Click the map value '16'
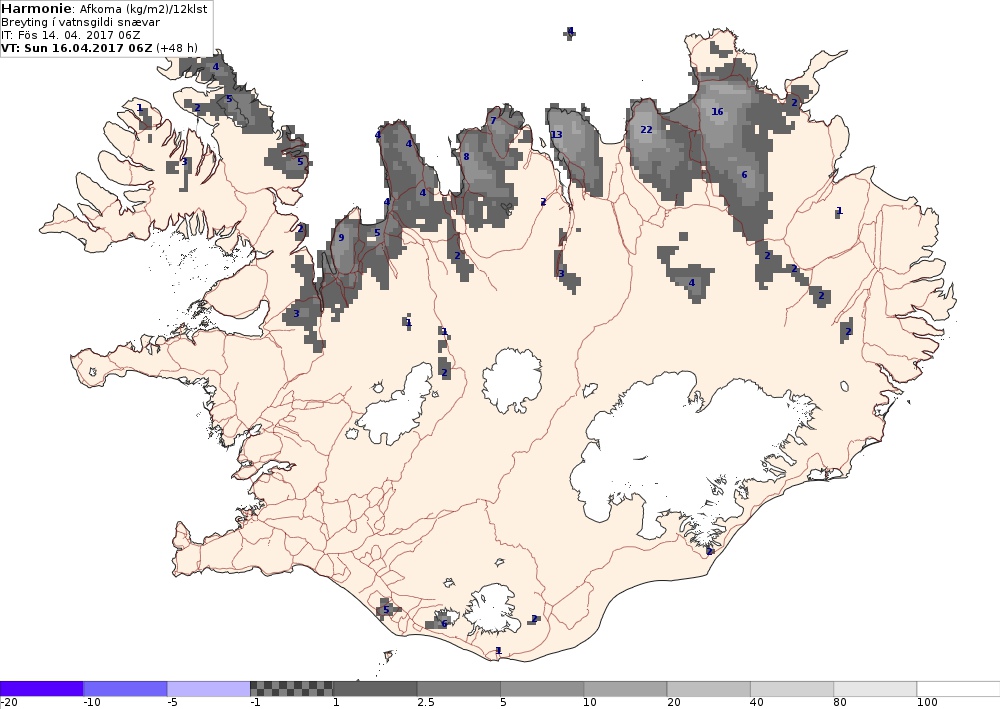Viewport: 1000px width, 709px height. [717, 112]
